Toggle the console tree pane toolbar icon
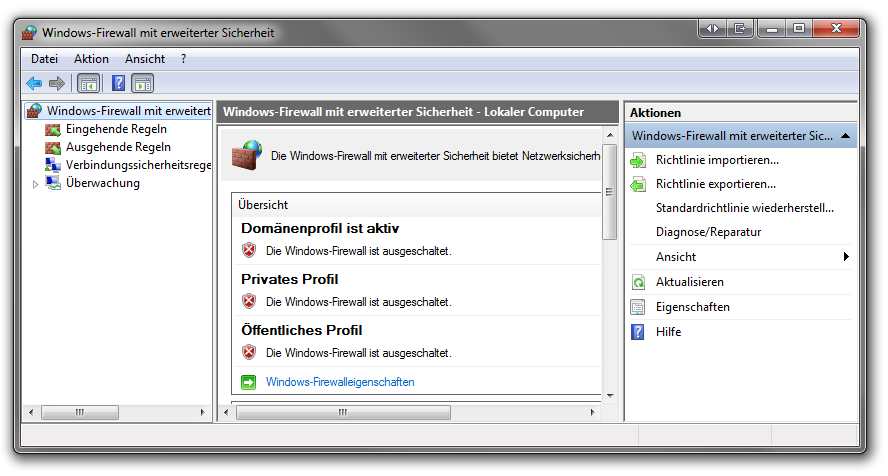This screenshot has height=476, width=888. point(88,83)
